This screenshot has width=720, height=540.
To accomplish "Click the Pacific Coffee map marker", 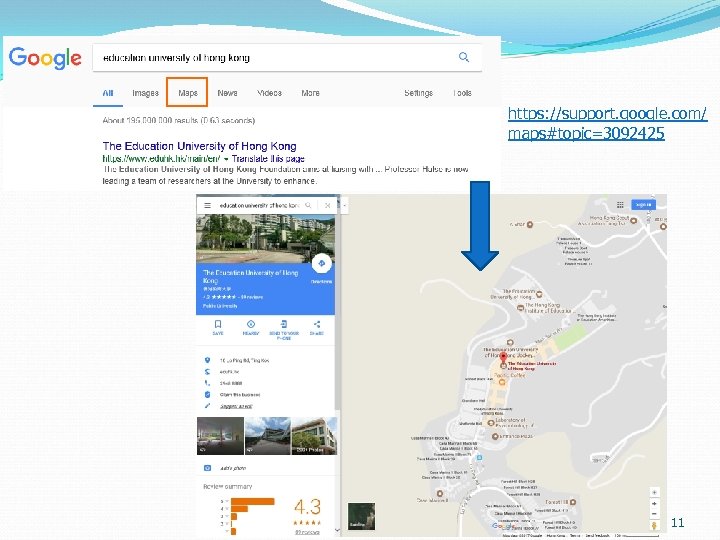I will 501,382.
